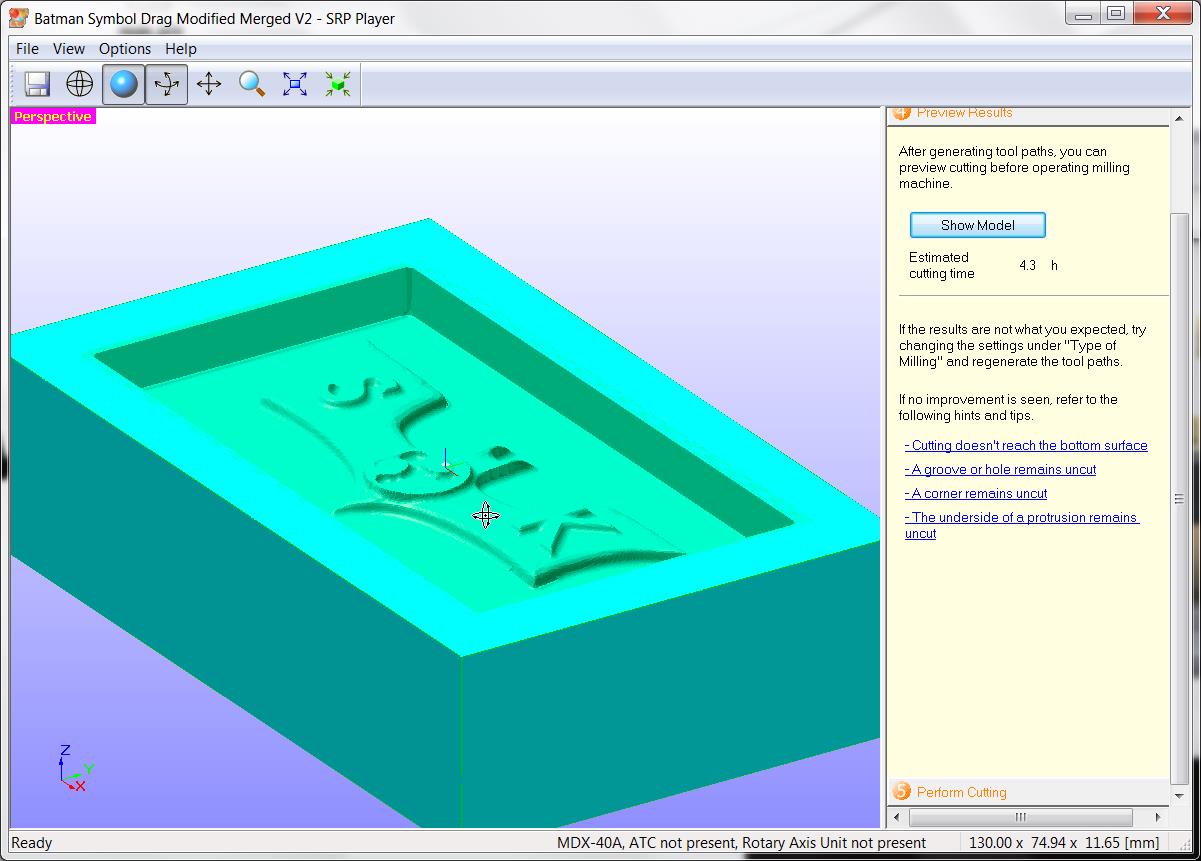Open the File menu
1201x861 pixels.
[28, 48]
